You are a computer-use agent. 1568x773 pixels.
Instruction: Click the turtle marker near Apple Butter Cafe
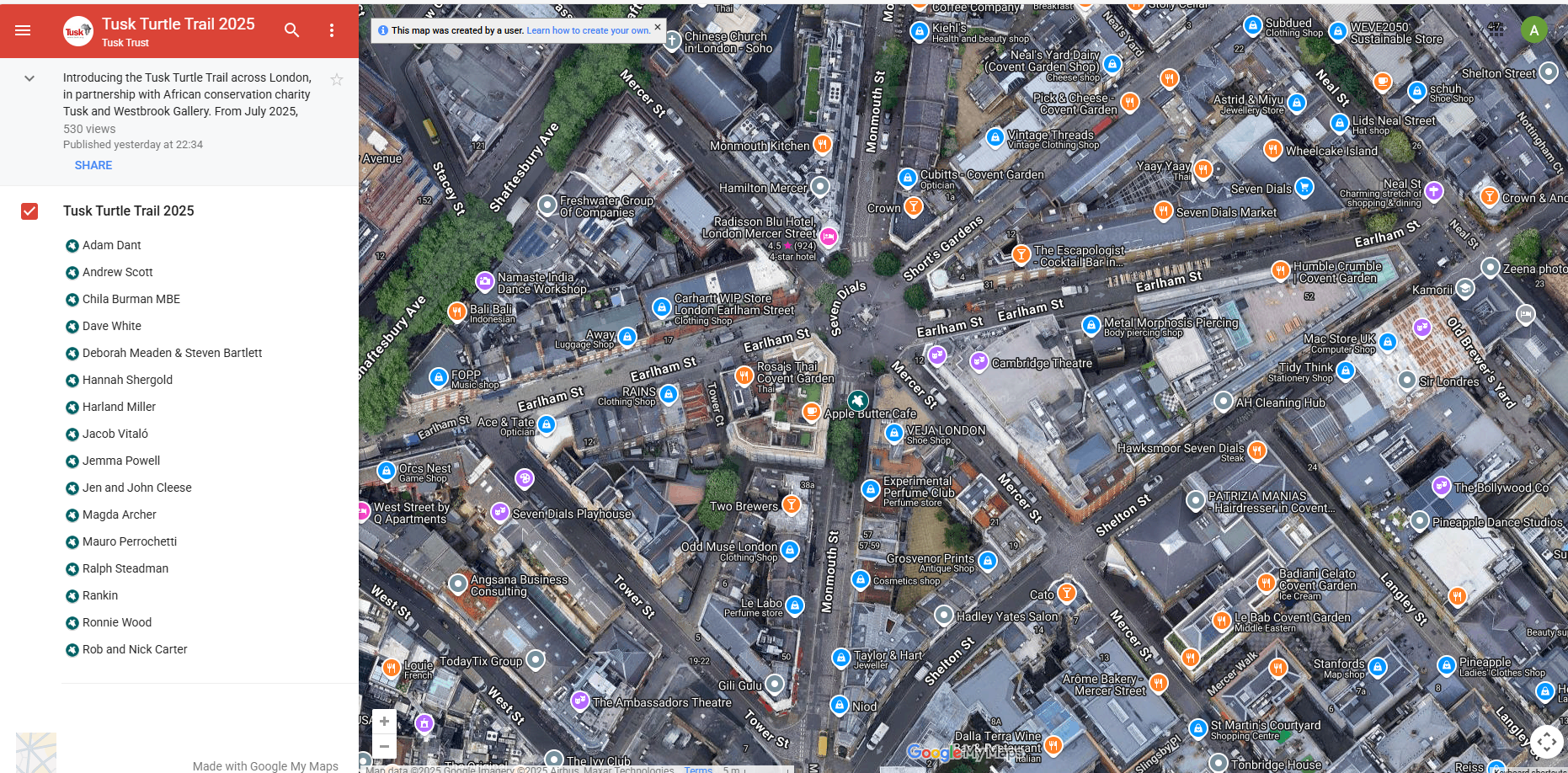(857, 400)
